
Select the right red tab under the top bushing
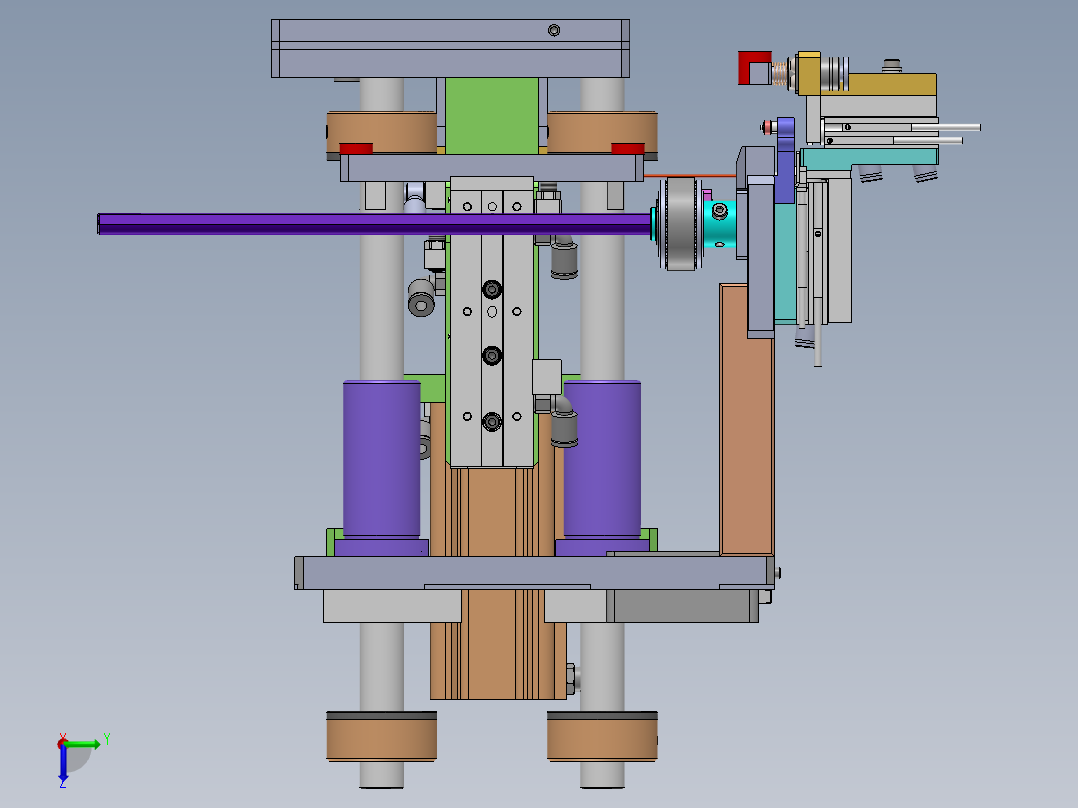pyautogui.click(x=628, y=149)
